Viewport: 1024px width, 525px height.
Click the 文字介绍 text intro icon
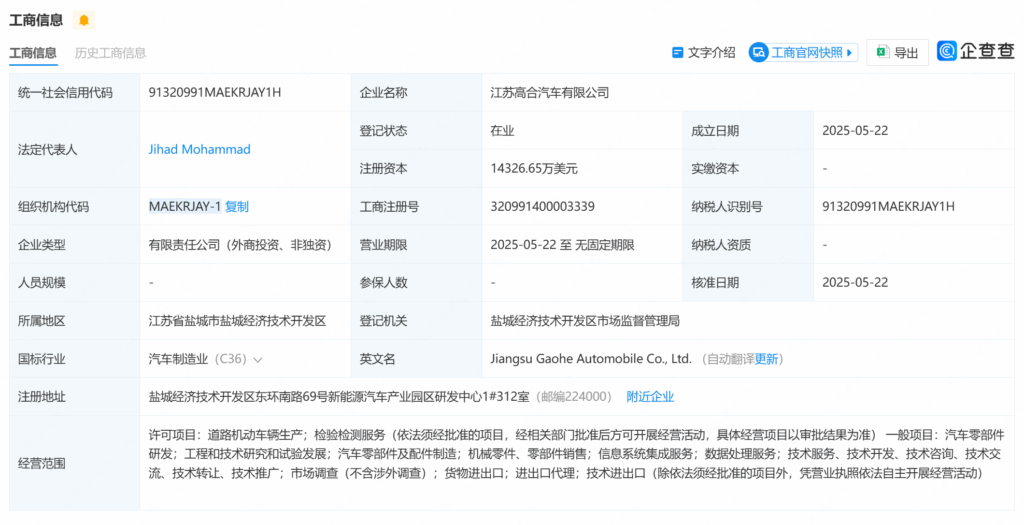pyautogui.click(x=678, y=52)
